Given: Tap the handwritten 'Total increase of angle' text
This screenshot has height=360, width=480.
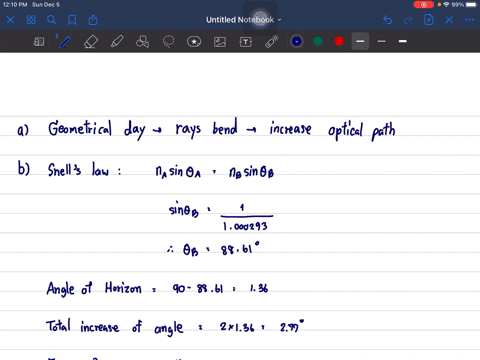Looking at the screenshot, I should click(x=114, y=327).
